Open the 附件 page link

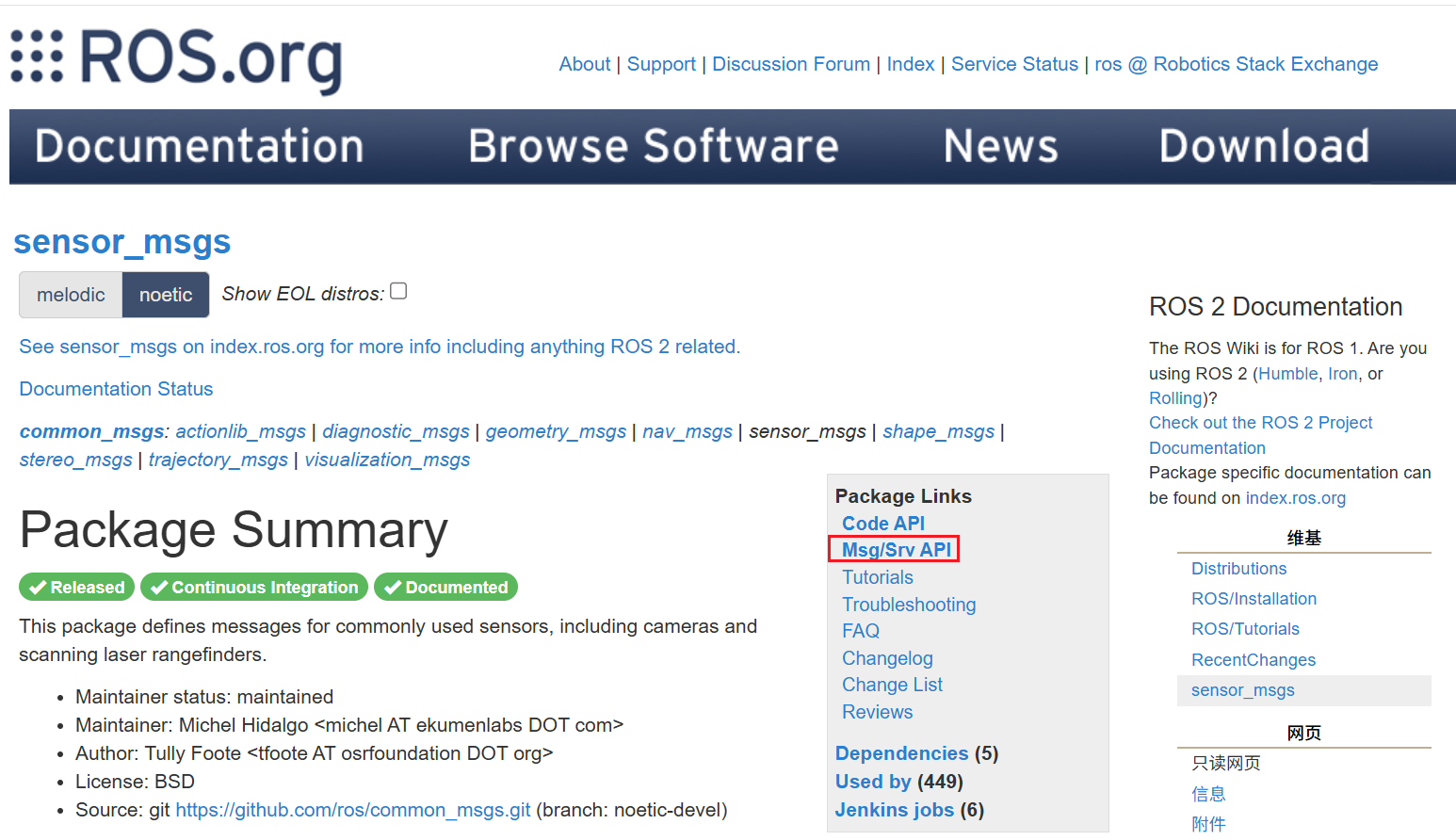pyautogui.click(x=1208, y=824)
